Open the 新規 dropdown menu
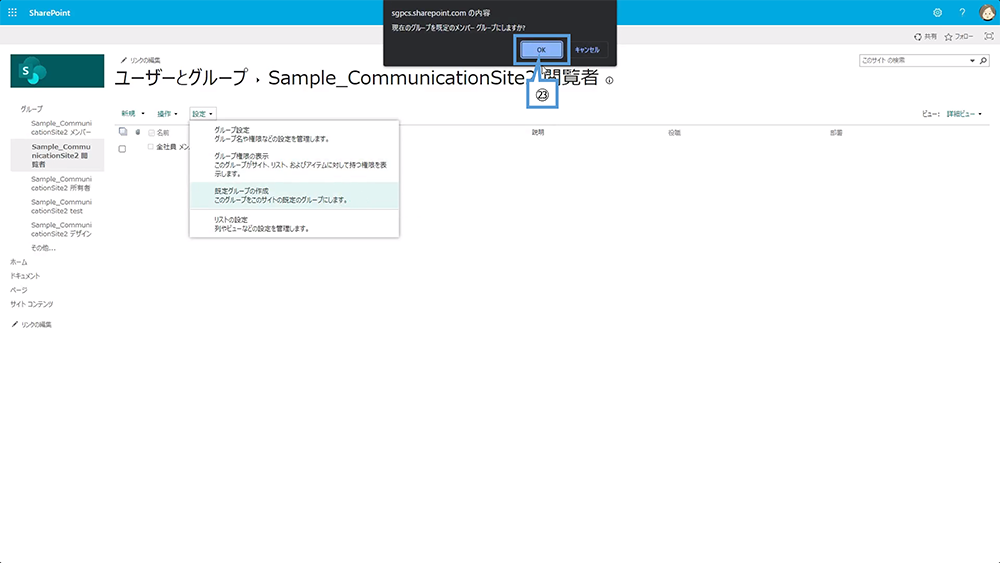Screen dimensions: 1000x563 (133, 113)
